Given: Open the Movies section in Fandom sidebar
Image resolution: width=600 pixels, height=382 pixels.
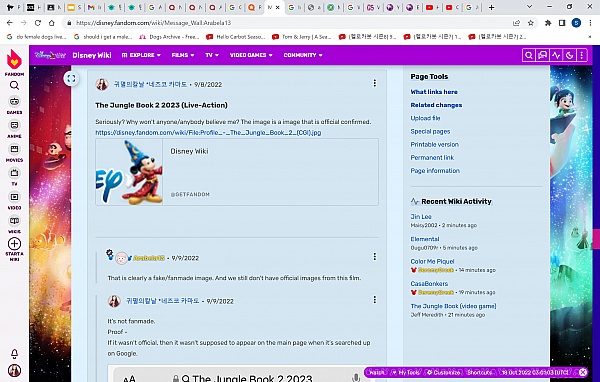Looking at the screenshot, I should tap(14, 149).
